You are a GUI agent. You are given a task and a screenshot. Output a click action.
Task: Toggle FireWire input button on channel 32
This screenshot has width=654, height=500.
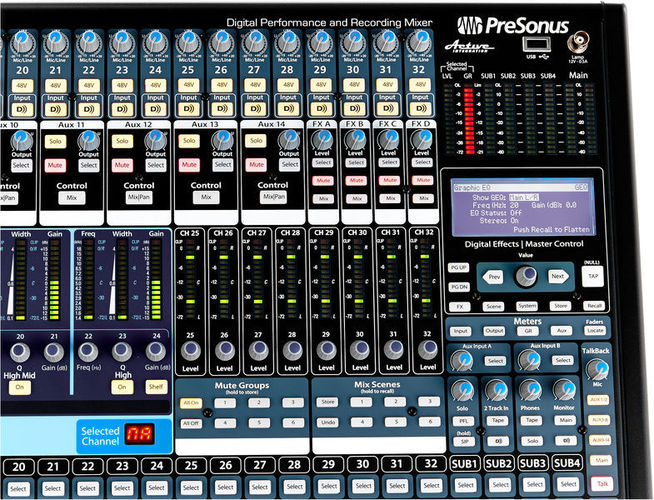[x=420, y=109]
